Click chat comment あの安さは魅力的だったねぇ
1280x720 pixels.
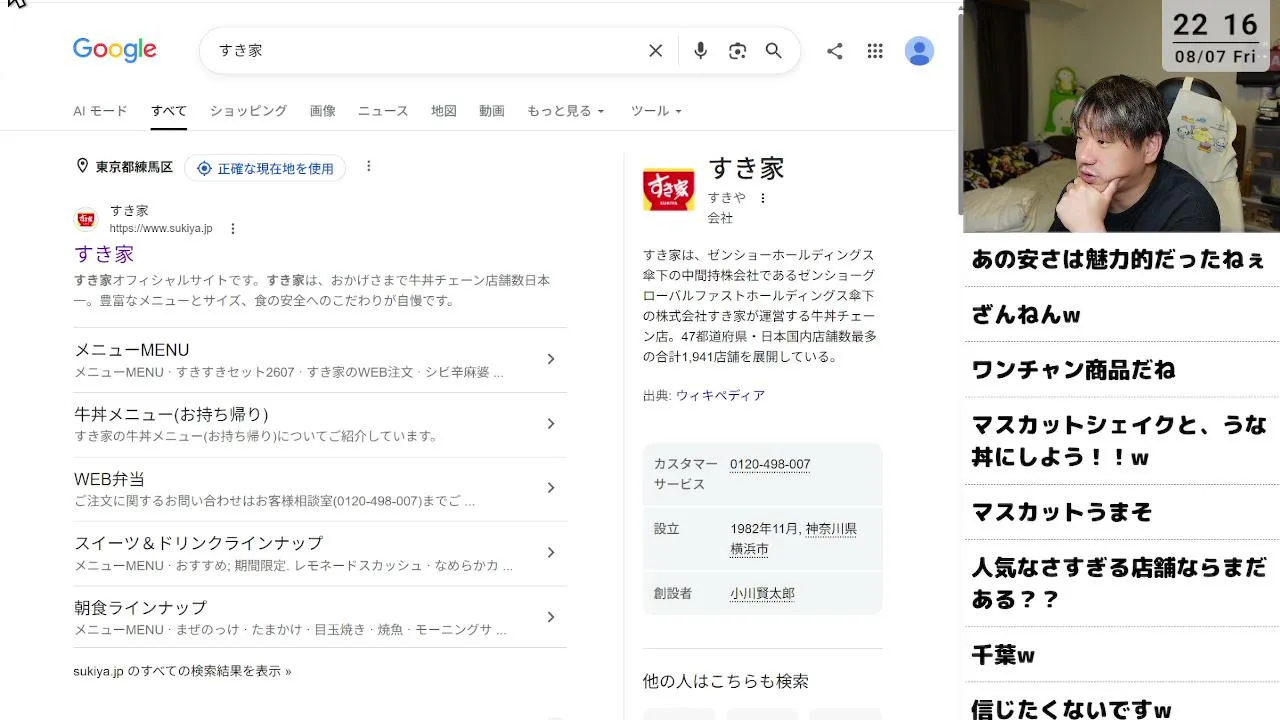pos(1118,260)
